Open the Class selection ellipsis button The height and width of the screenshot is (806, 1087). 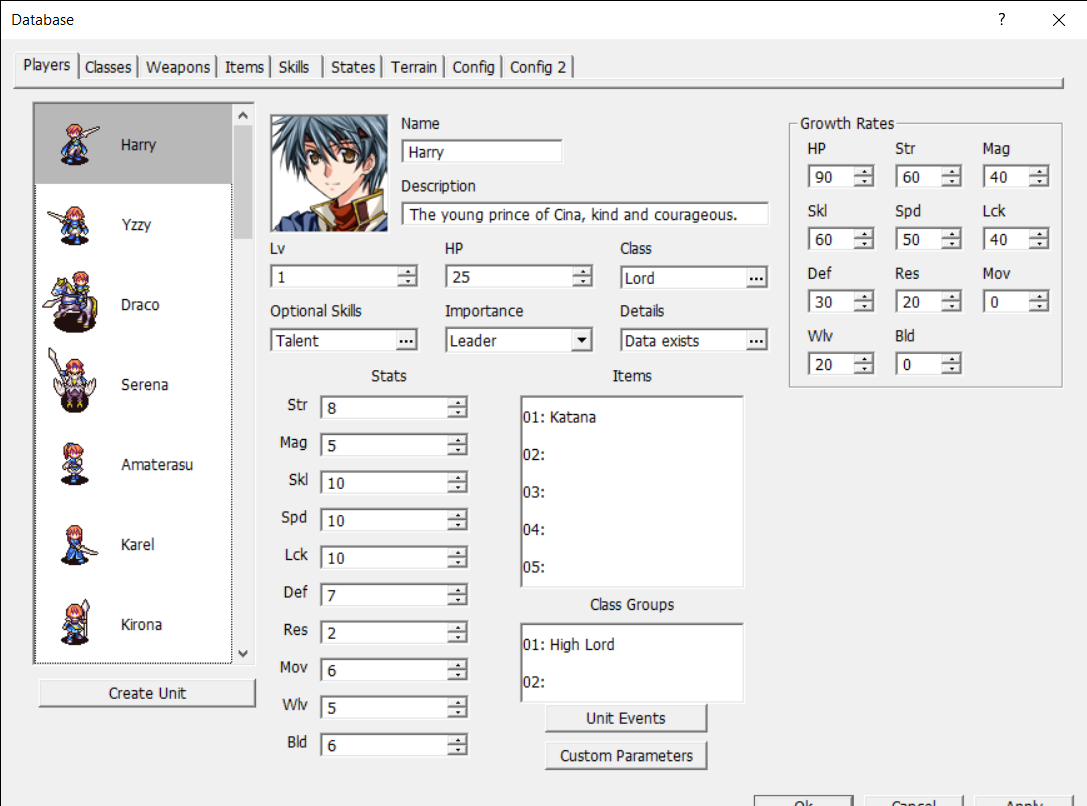756,278
